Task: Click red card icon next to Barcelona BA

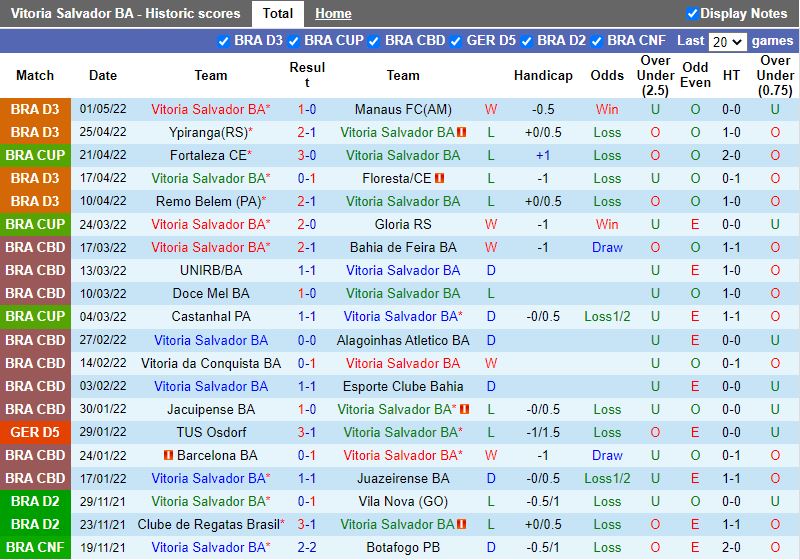Action: (168, 455)
